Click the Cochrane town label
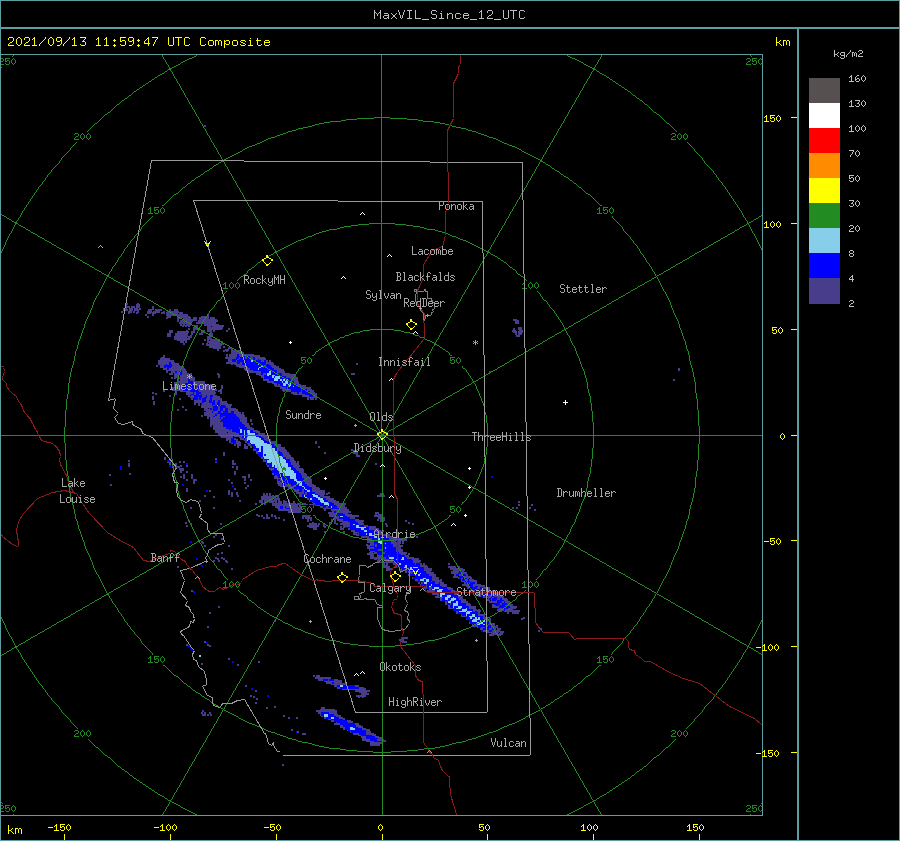 [327, 559]
